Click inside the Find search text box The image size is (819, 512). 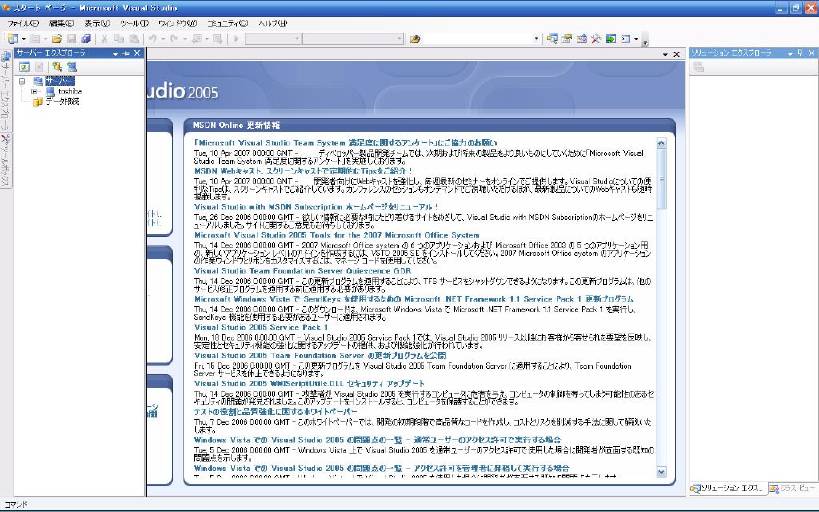pyautogui.click(x=477, y=39)
